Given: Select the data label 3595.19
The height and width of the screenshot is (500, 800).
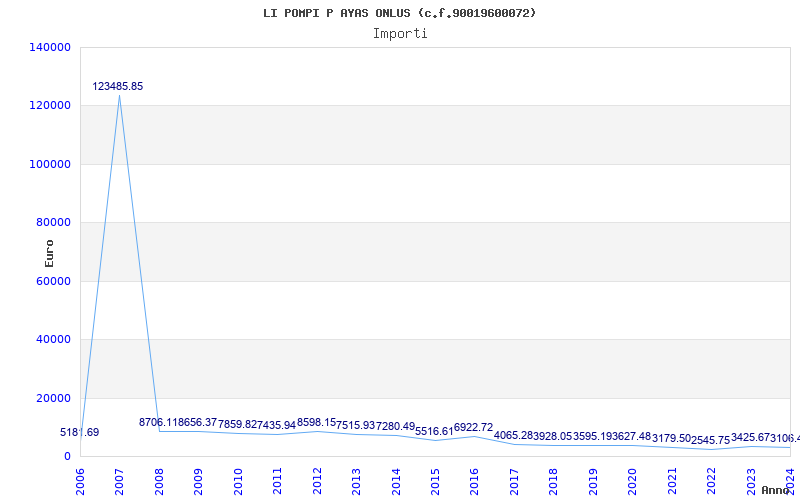Looking at the screenshot, I should point(592,436).
